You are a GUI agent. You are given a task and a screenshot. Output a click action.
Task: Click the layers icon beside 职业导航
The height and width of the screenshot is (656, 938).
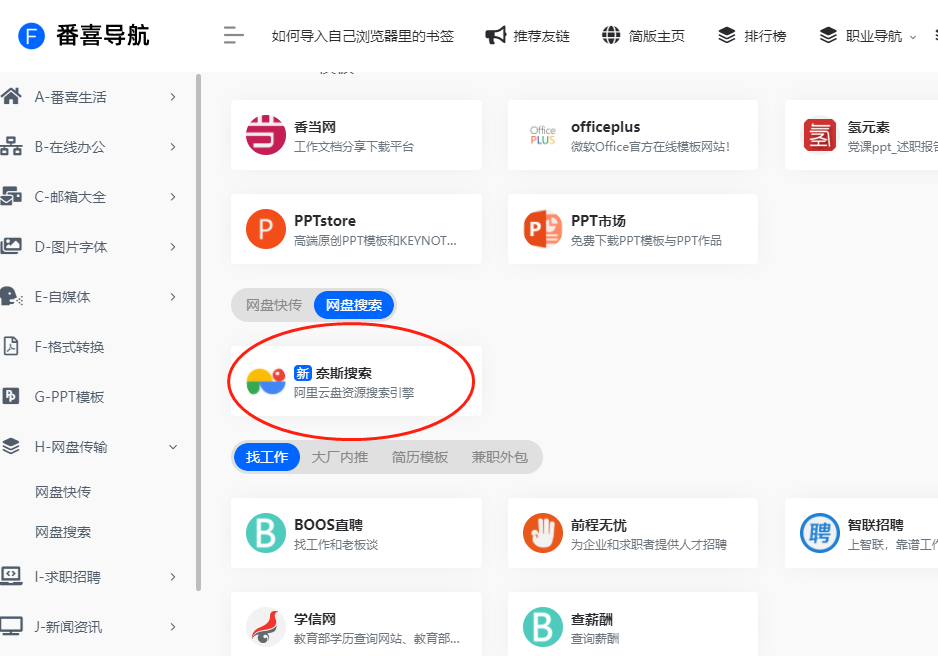829,35
